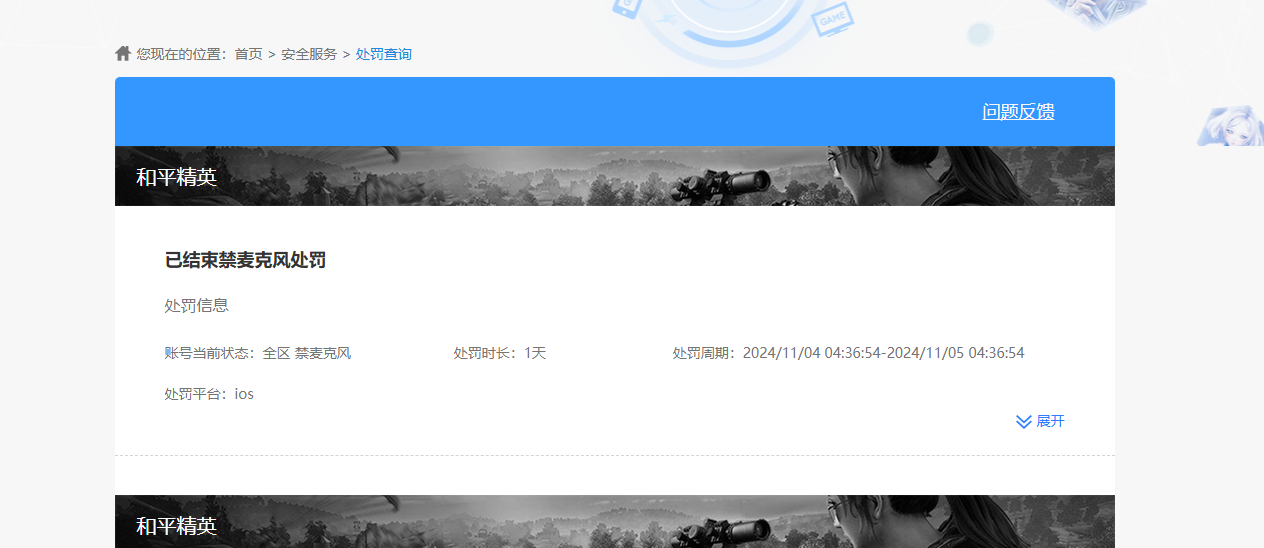Select 处罚查询 in the breadcrumb

tap(384, 54)
